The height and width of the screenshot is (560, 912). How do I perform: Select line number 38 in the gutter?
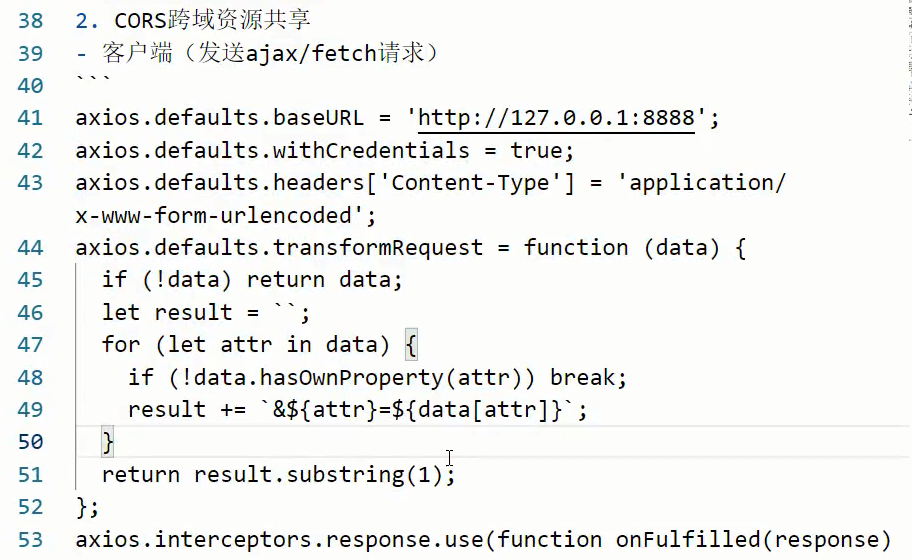(30, 21)
